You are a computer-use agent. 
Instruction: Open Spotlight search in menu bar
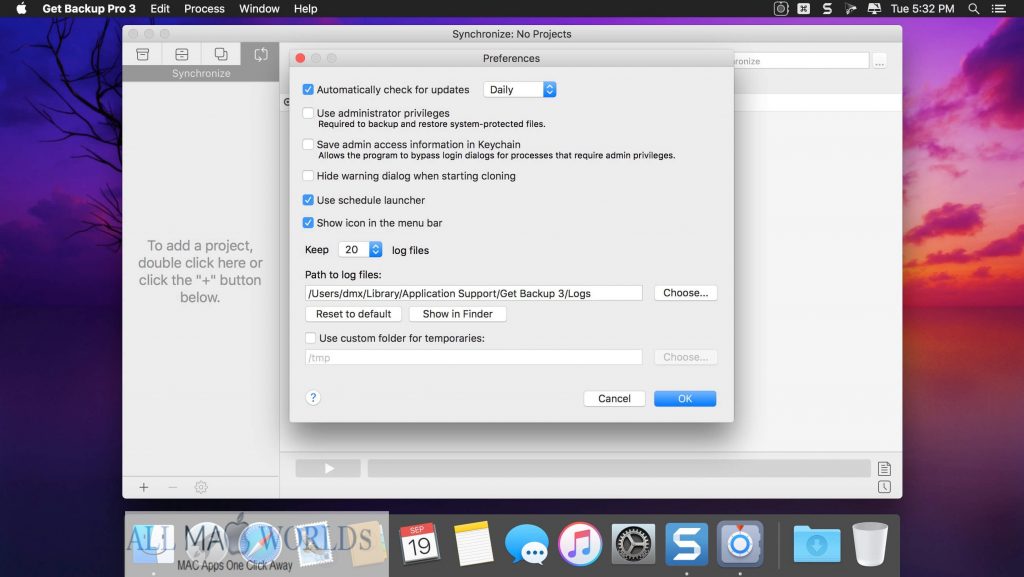(x=973, y=8)
